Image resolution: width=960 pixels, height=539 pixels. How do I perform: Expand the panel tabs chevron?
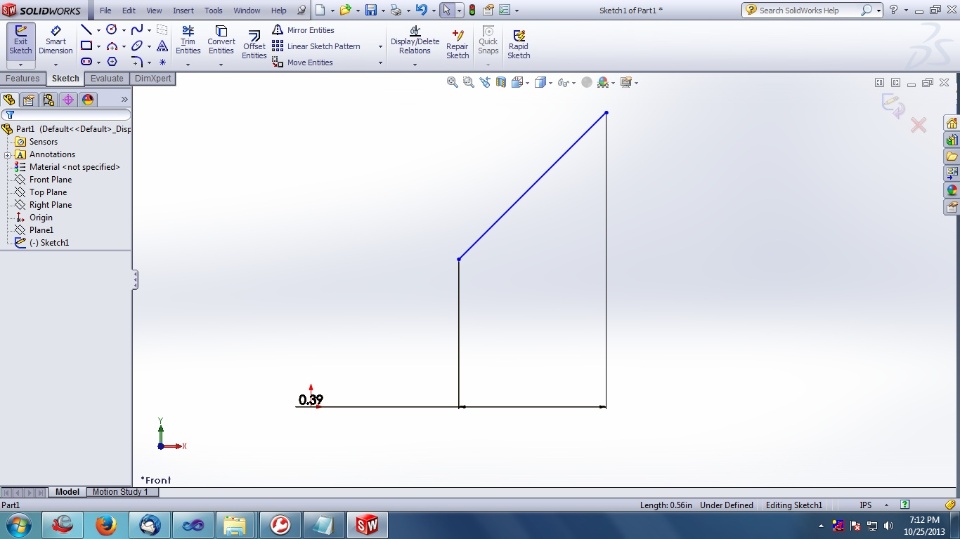tap(124, 99)
